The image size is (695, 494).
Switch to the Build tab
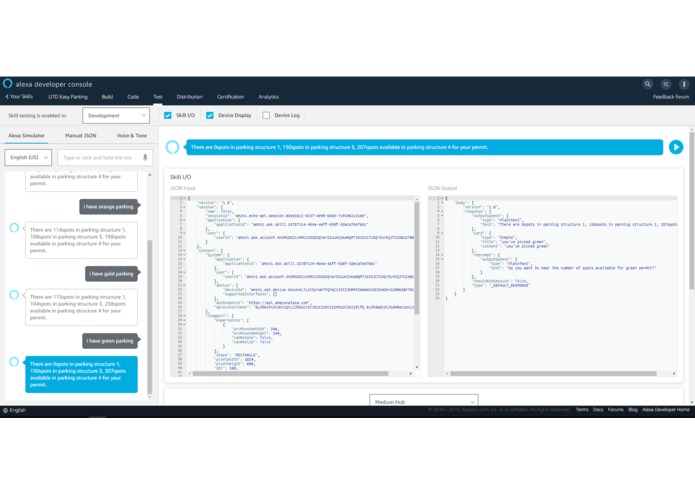point(107,97)
